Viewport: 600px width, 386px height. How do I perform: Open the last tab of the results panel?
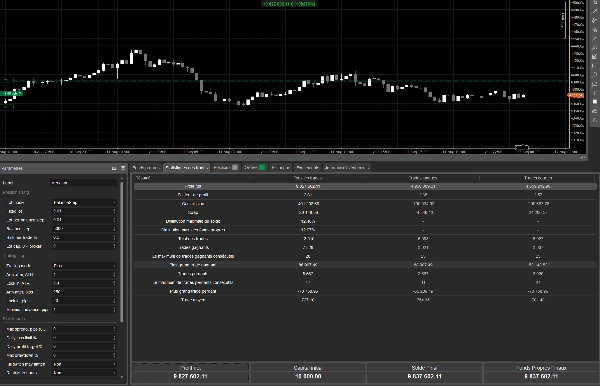tap(347, 168)
